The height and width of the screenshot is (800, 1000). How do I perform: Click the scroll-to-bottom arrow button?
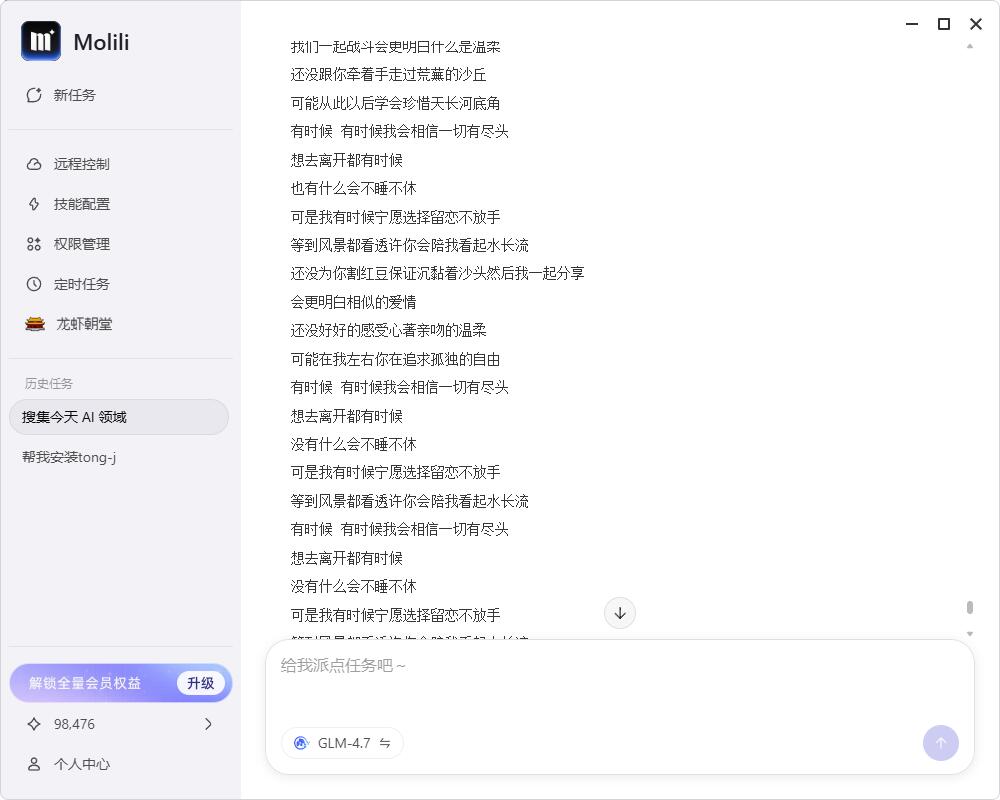(620, 613)
